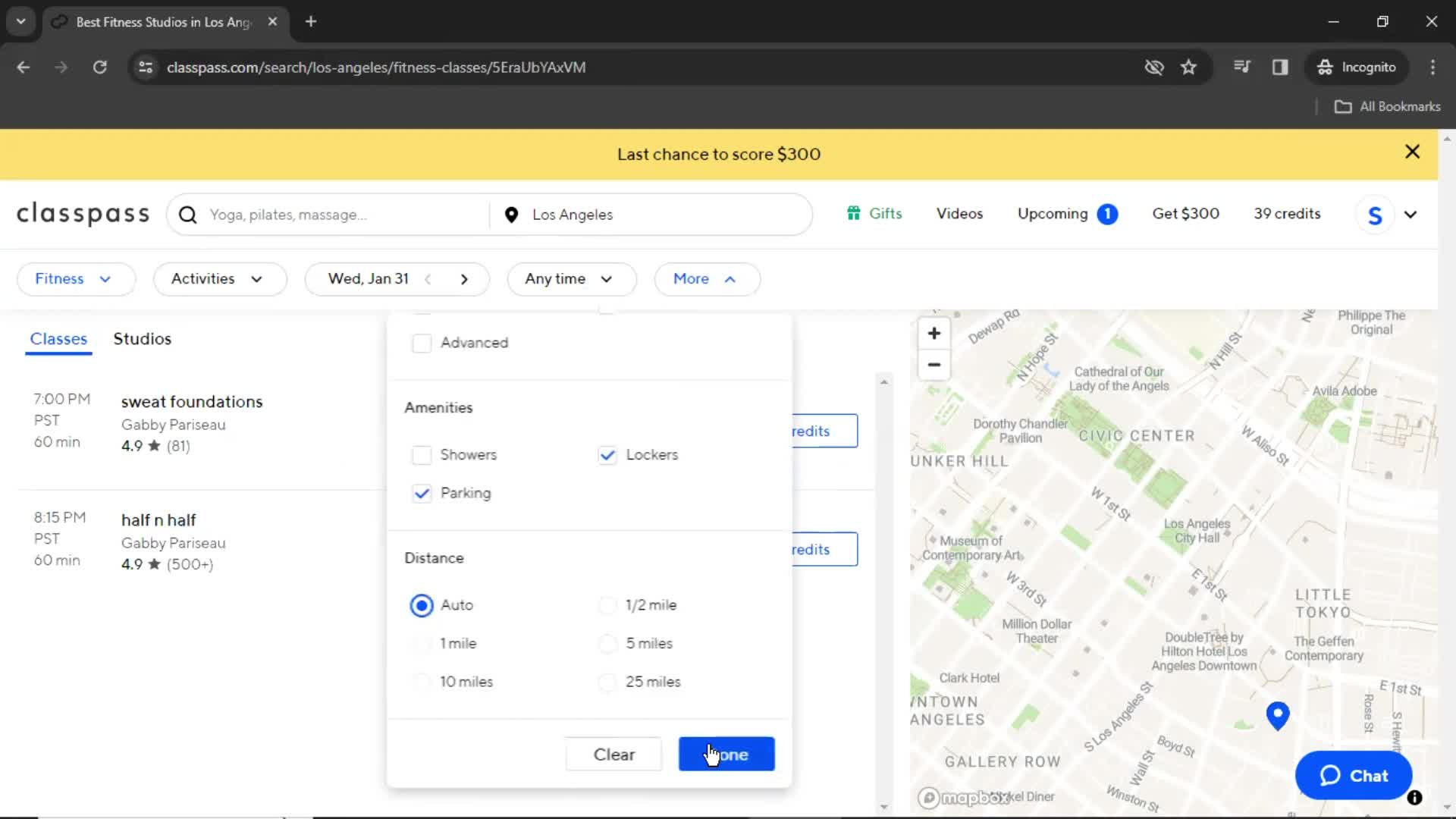Go to previous date arrow

coord(428,279)
